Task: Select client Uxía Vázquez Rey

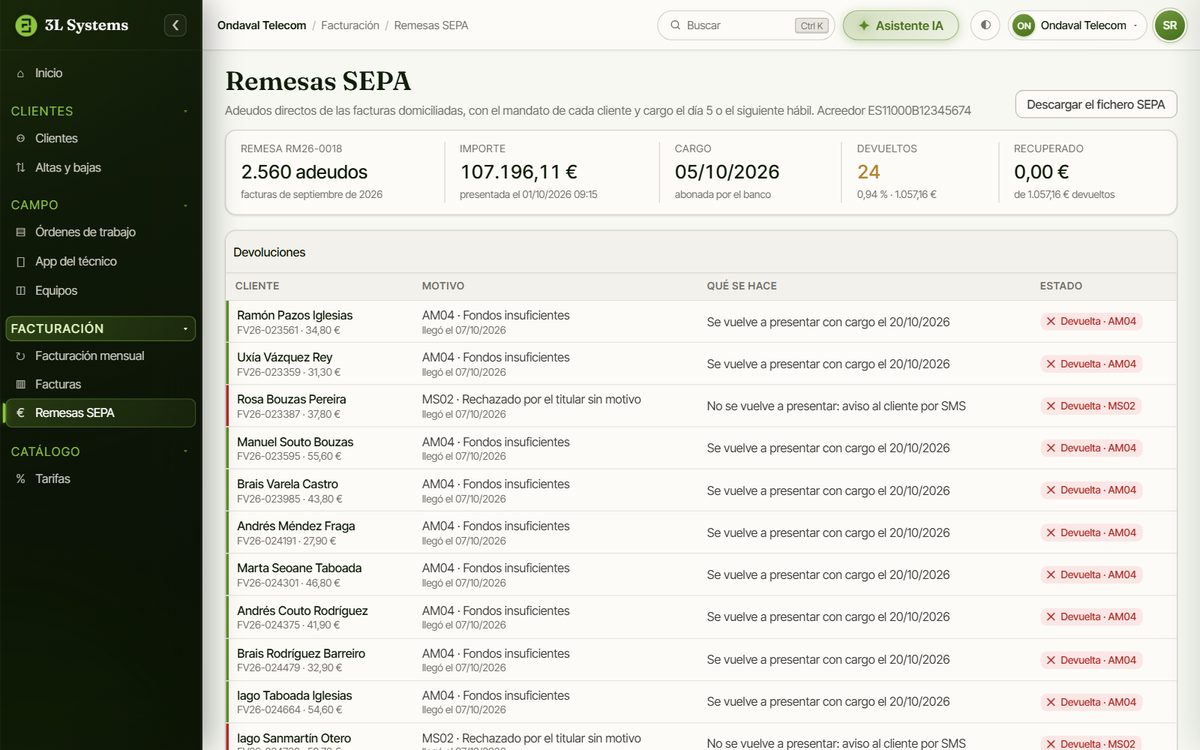Action: click(285, 357)
